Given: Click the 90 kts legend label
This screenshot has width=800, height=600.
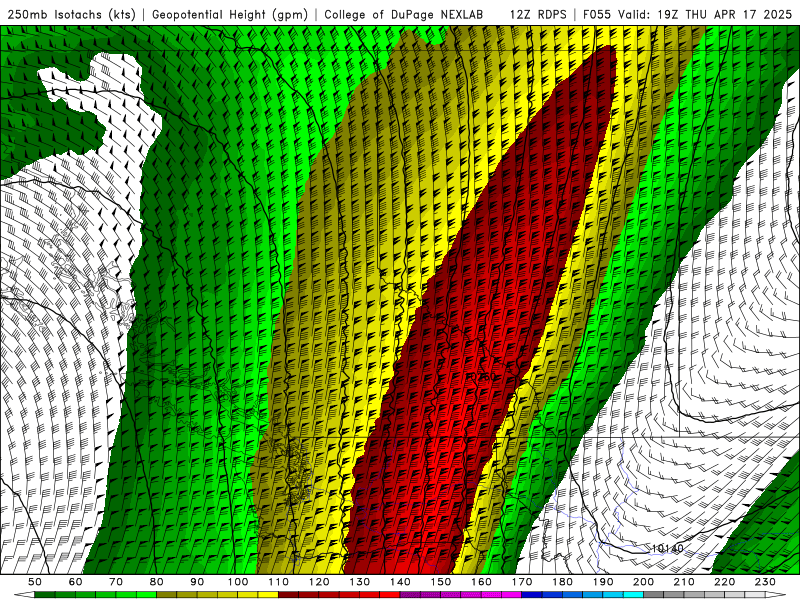Looking at the screenshot, I should (197, 582).
